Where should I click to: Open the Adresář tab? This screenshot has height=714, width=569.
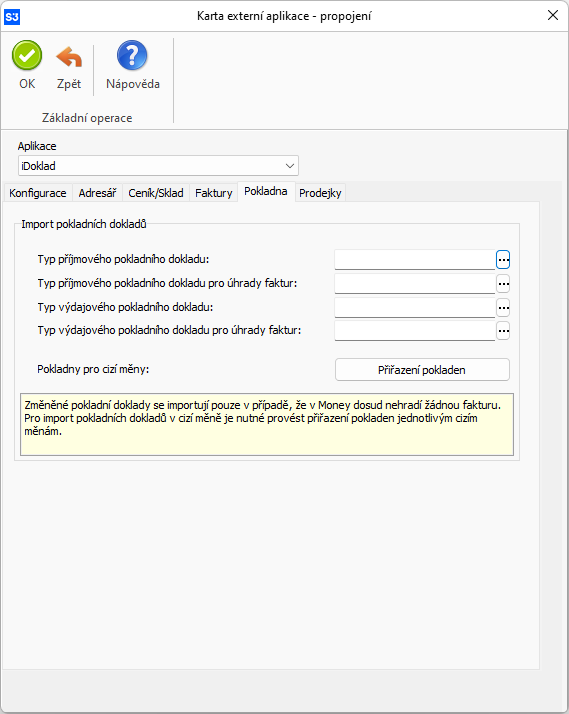pos(97,193)
